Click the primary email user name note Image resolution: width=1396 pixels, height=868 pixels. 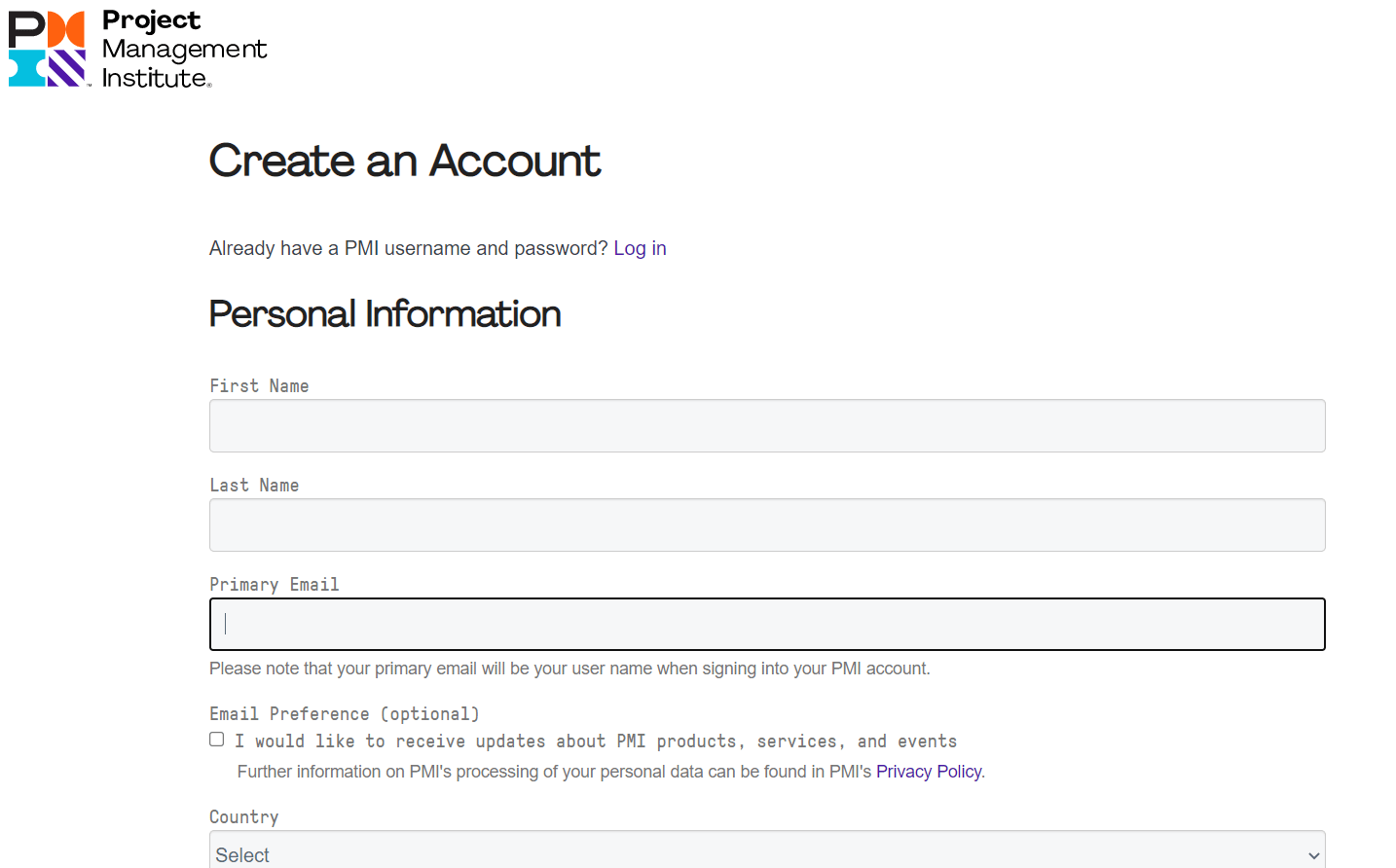click(x=569, y=669)
